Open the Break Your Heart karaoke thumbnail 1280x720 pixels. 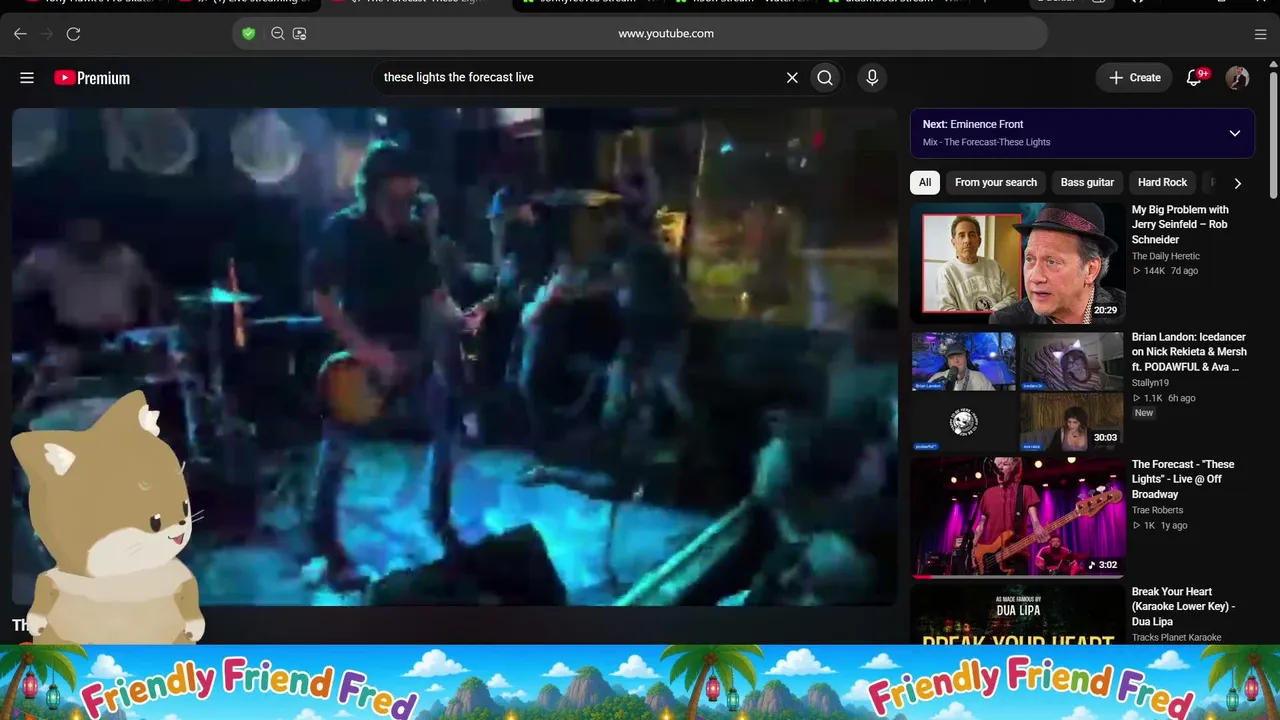point(1017,615)
